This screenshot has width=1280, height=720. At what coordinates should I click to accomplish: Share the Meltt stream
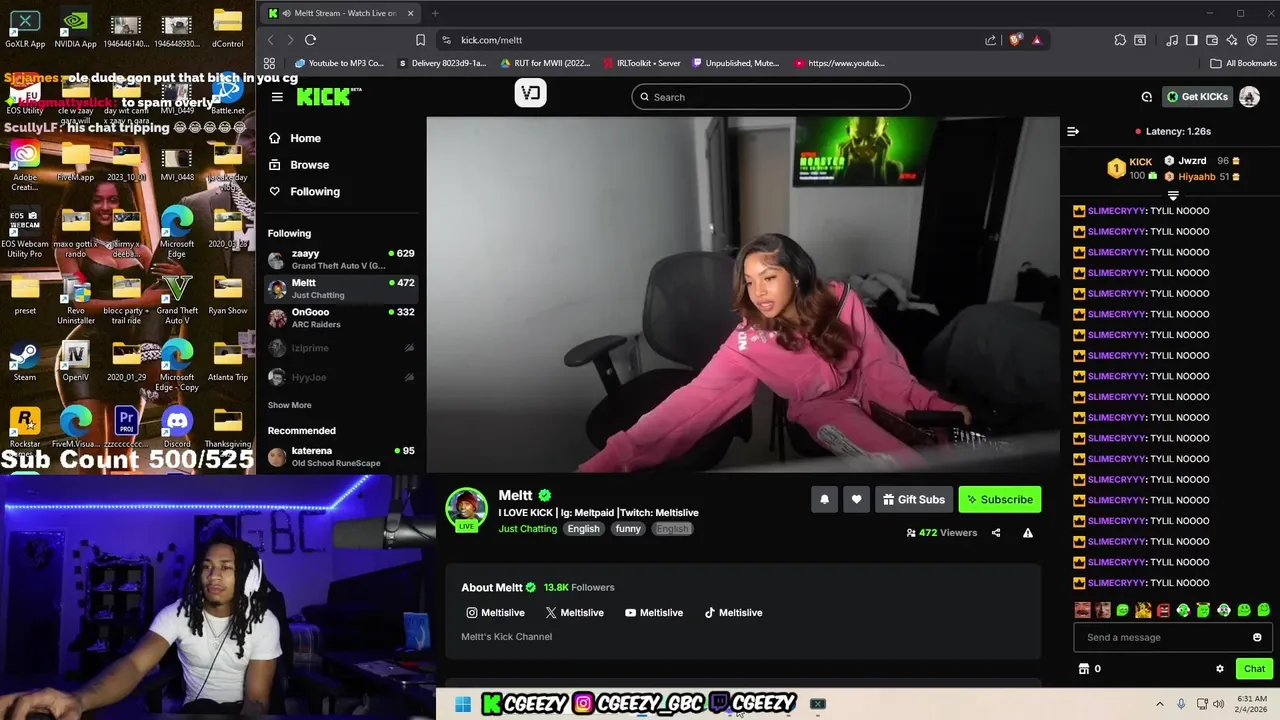[996, 533]
